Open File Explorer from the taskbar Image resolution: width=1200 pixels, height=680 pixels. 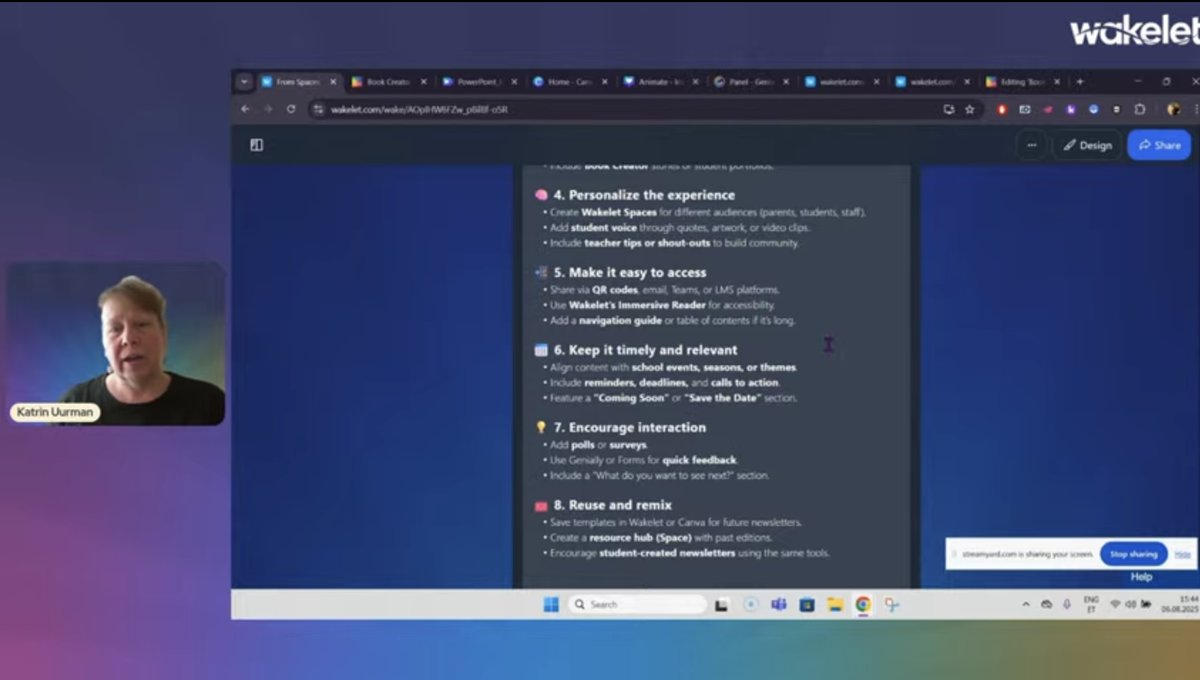[x=835, y=604]
